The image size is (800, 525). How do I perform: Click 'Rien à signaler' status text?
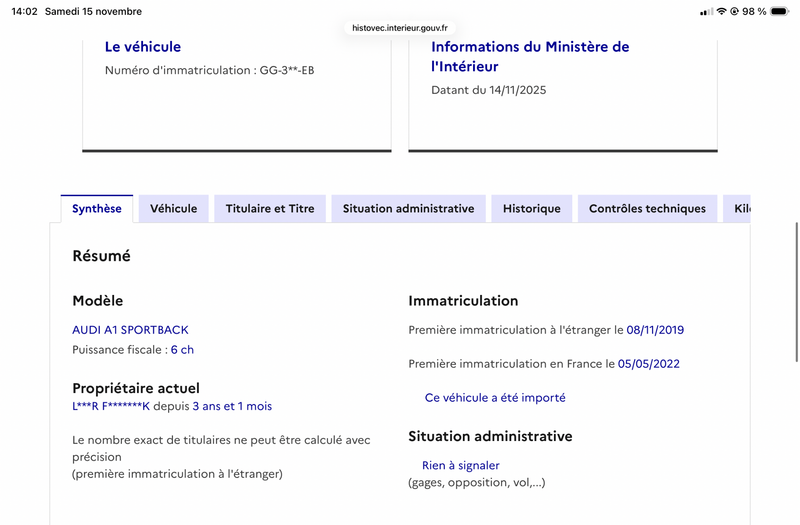[460, 465]
